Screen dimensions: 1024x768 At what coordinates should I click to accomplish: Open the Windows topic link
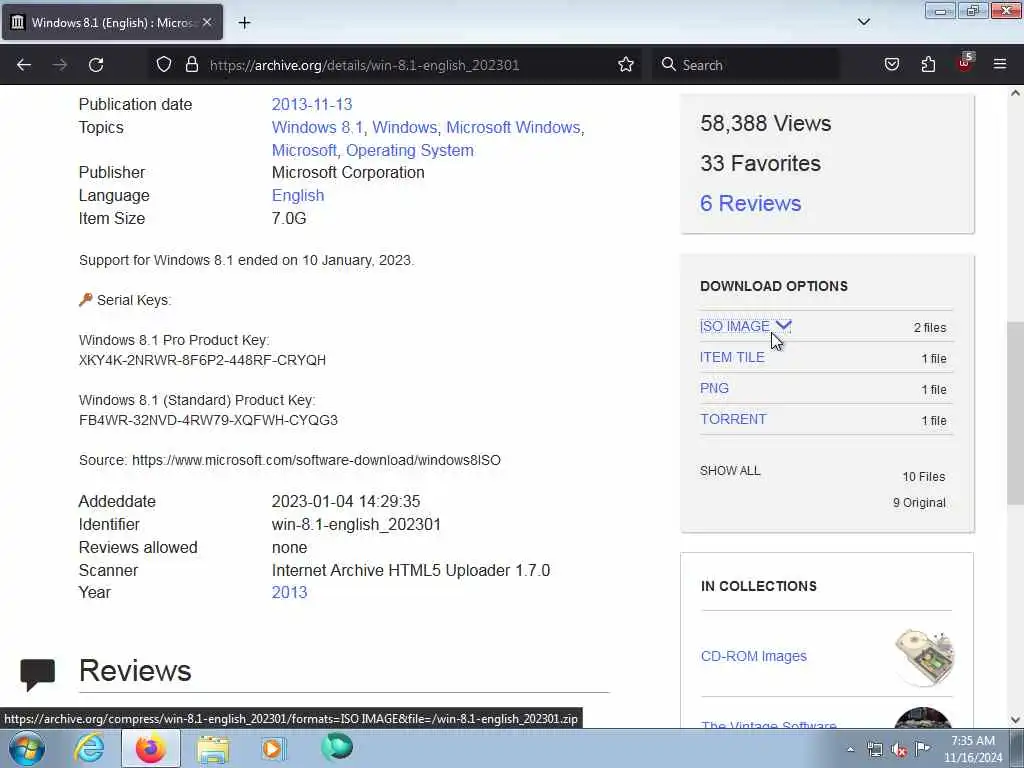[x=405, y=127]
